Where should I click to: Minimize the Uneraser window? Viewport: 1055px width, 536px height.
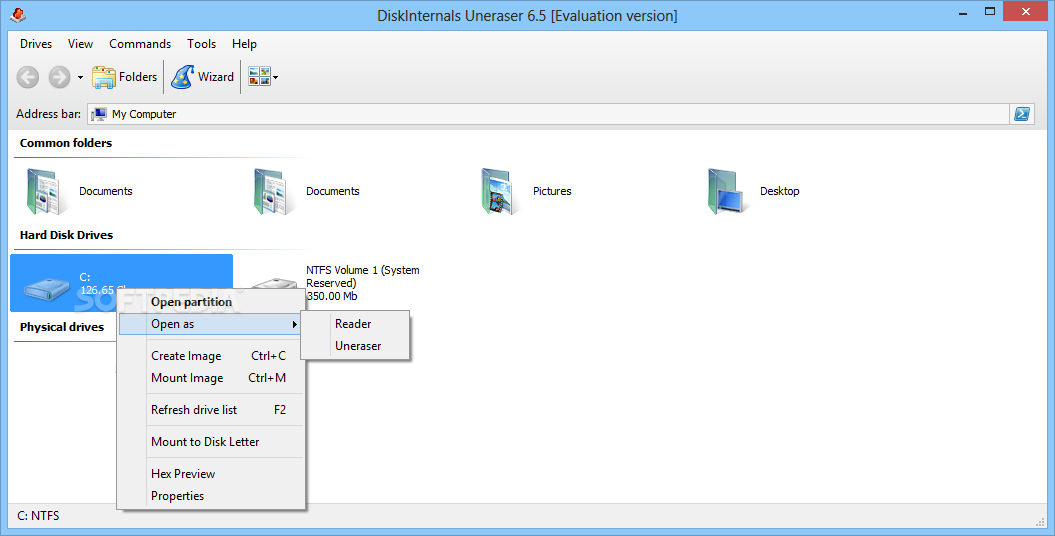[963, 12]
